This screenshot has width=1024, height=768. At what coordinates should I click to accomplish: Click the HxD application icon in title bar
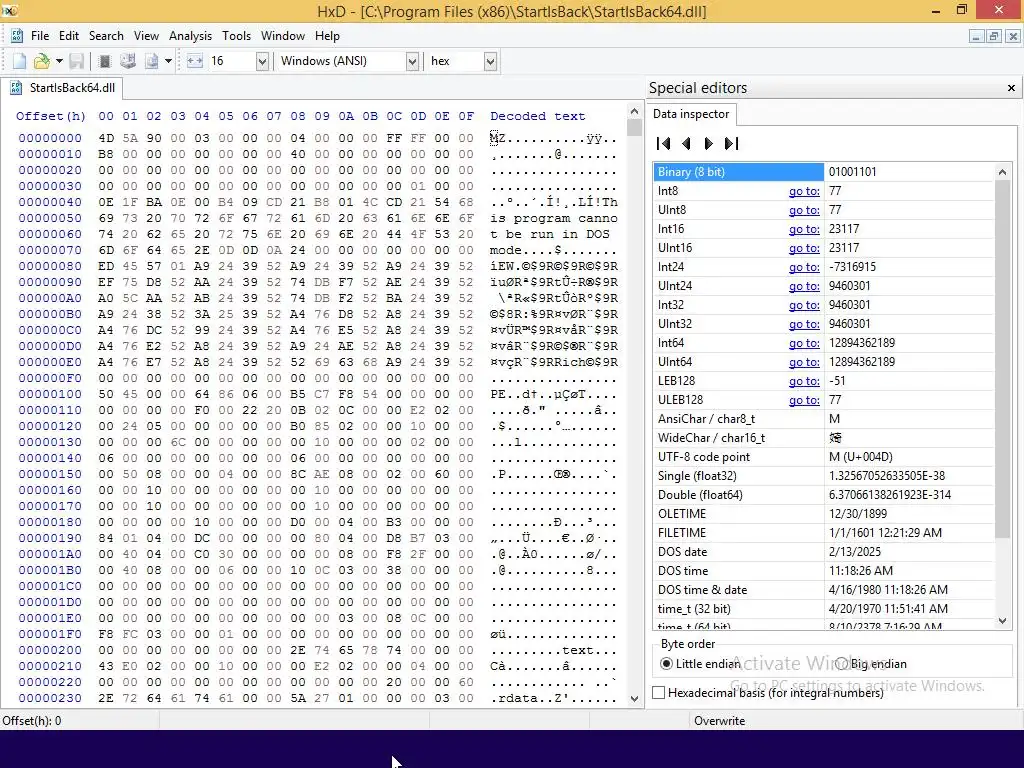tap(9, 10)
